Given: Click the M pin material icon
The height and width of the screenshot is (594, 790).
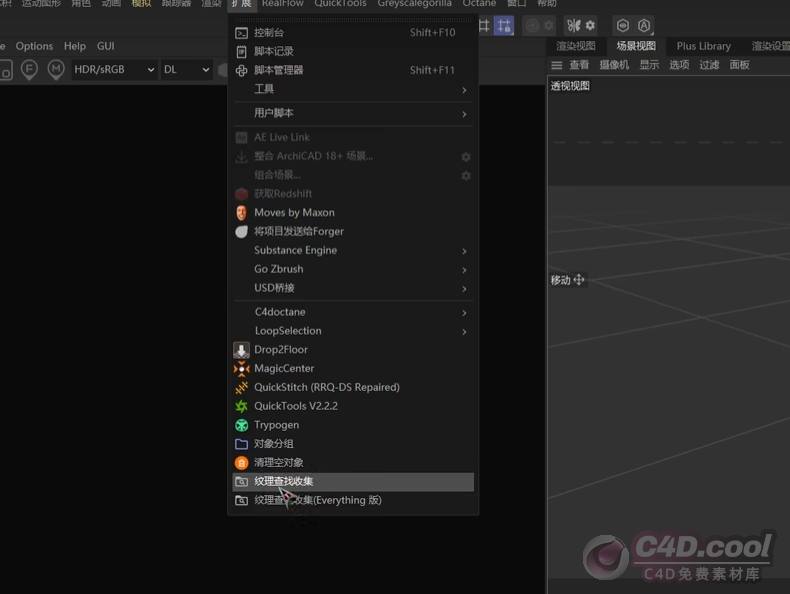Looking at the screenshot, I should click(56, 70).
